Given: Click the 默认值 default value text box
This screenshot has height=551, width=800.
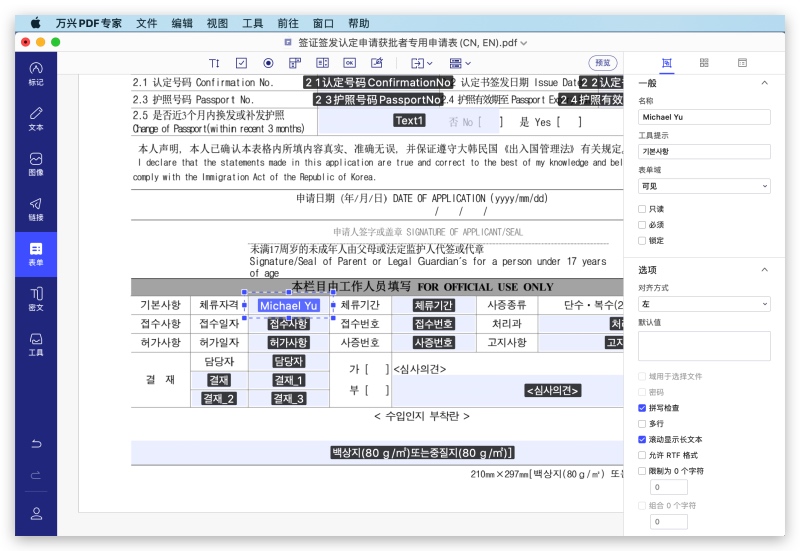Looking at the screenshot, I should click(x=704, y=346).
